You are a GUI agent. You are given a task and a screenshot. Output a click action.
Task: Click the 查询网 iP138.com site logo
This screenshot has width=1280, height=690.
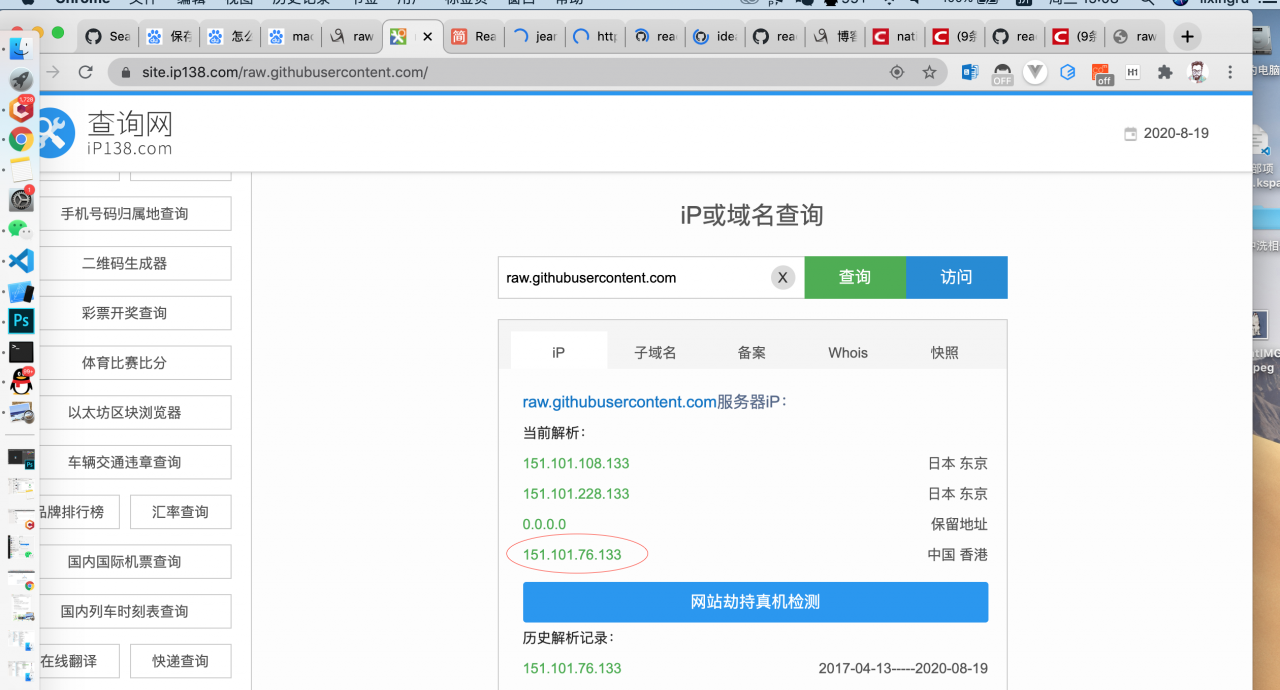click(x=103, y=131)
